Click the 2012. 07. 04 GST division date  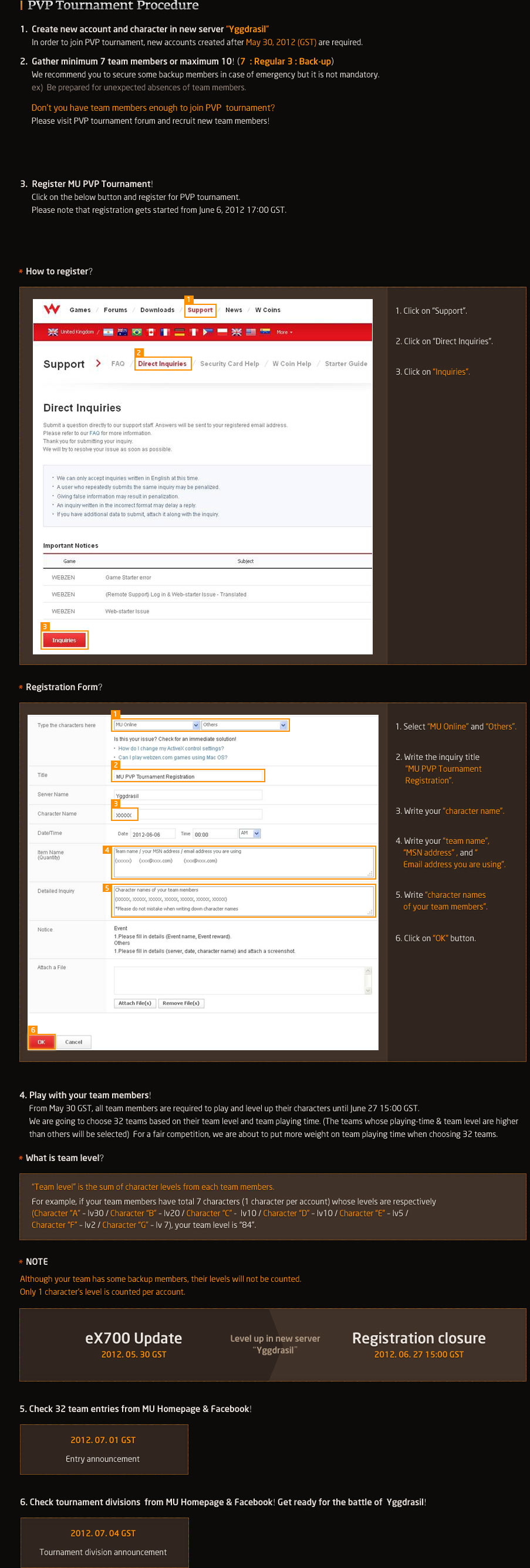coord(103,1533)
